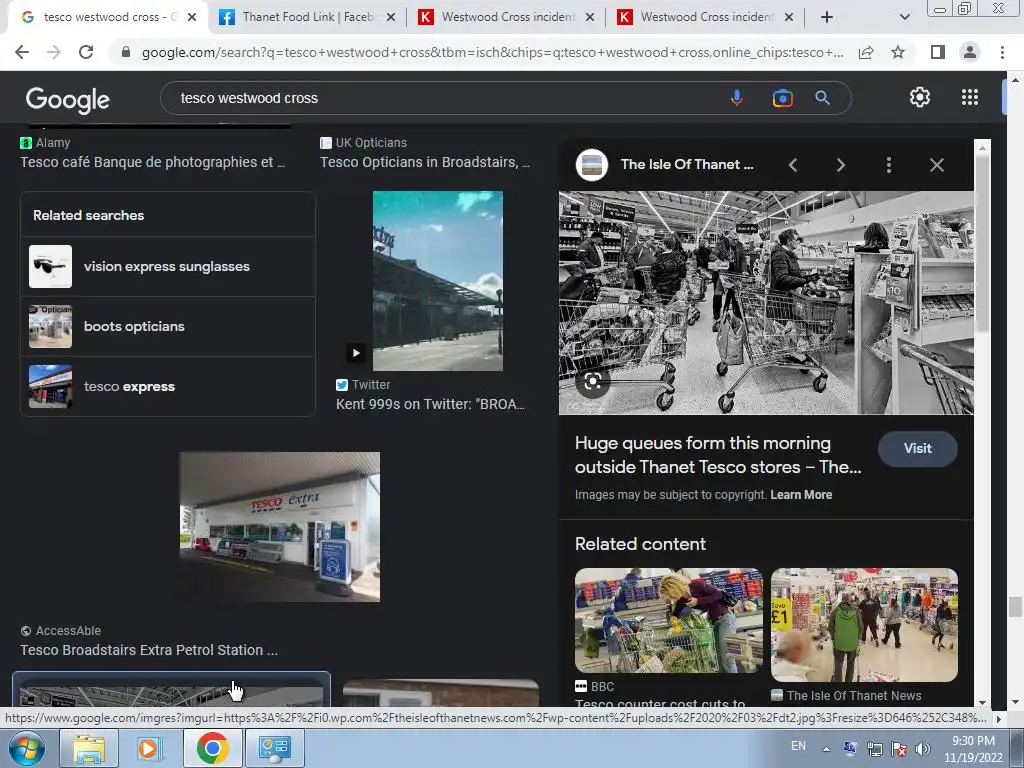Search related vision express sunglasses
This screenshot has height=768, width=1024.
168,266
